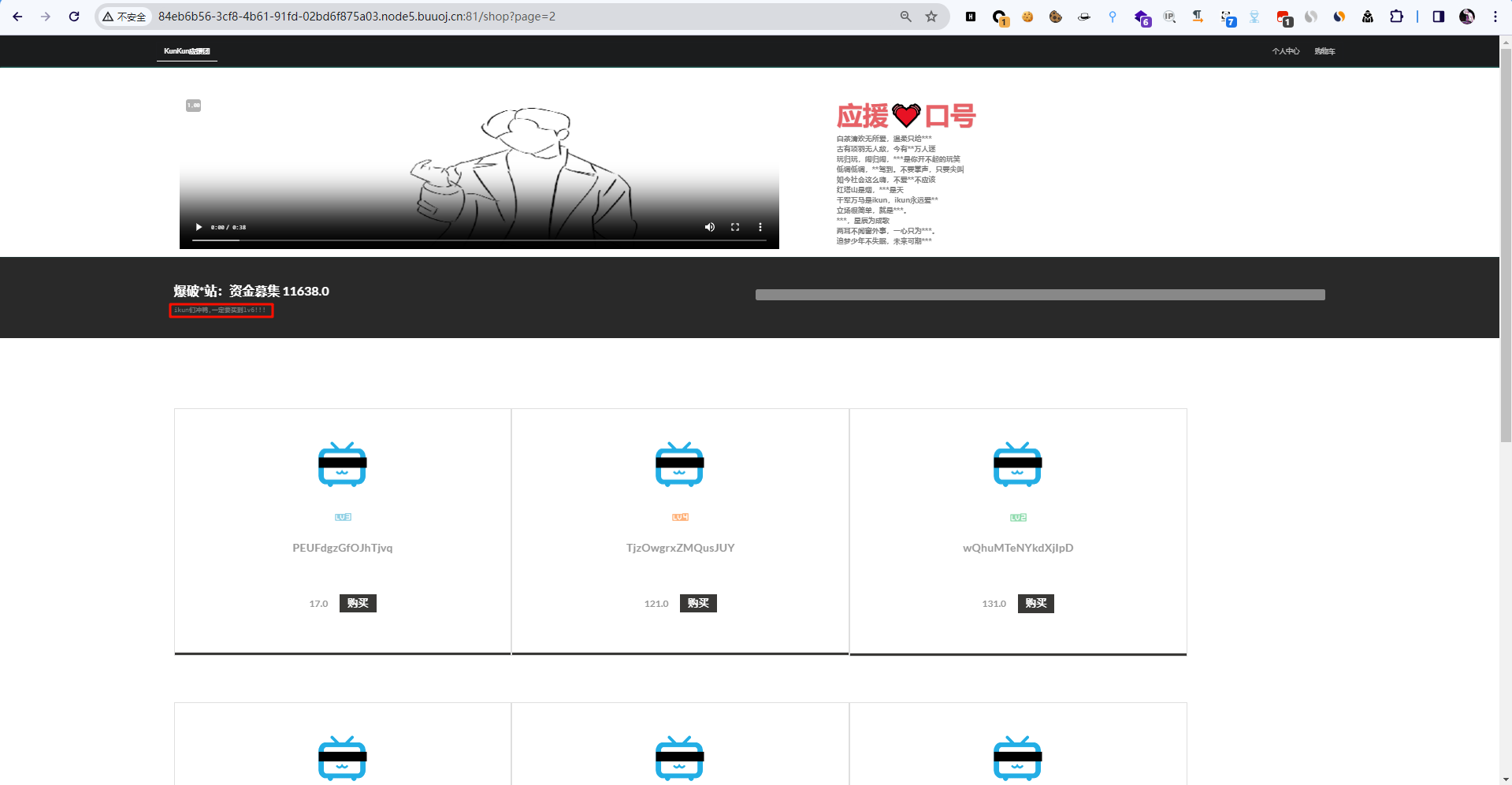1512x785 pixels.
Task: Open the grey swirl extension icon
Action: click(1311, 17)
